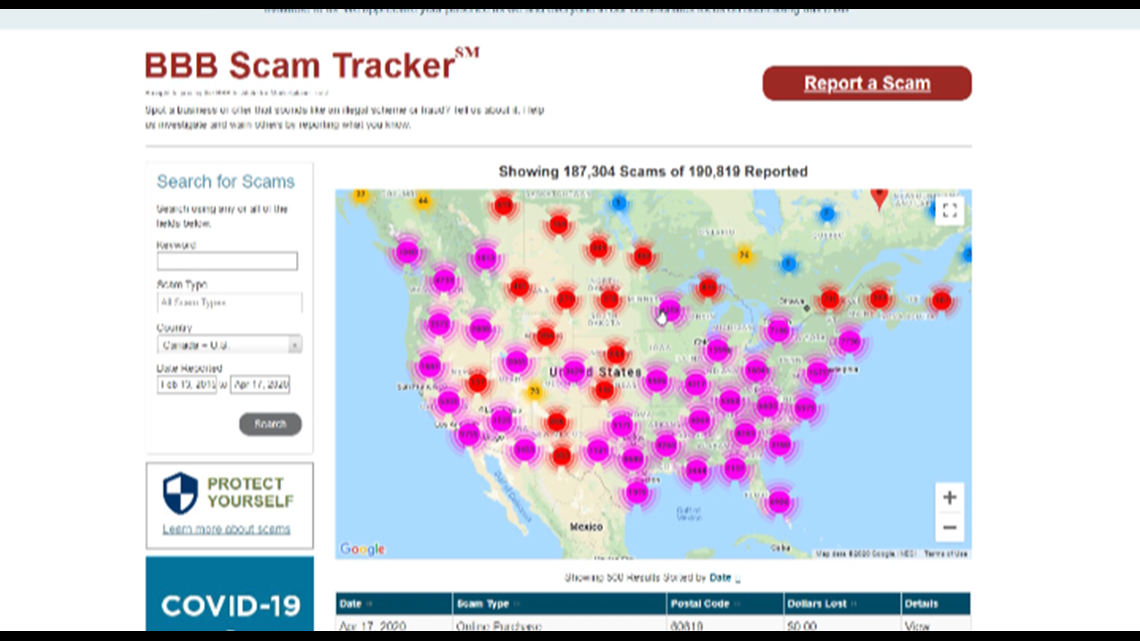Open the magenta 1915 cluster in south Texas

(x=637, y=493)
